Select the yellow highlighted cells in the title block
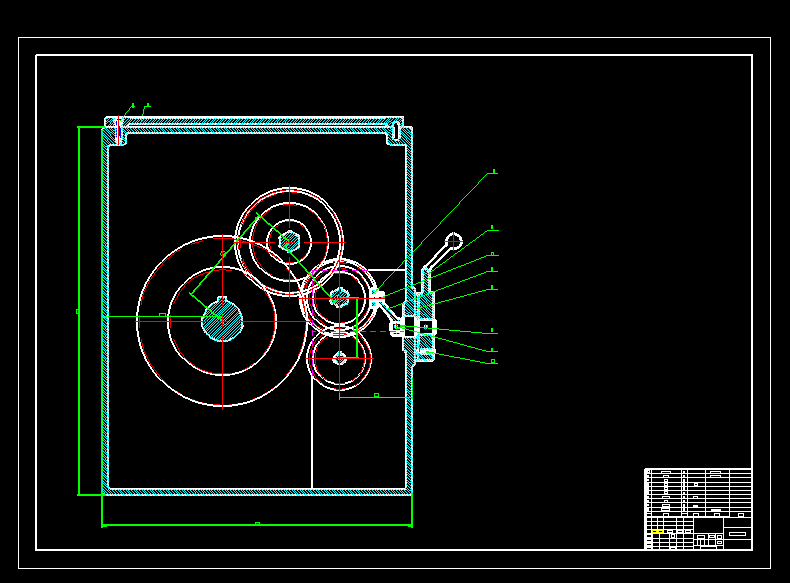The image size is (790, 583). (657, 532)
